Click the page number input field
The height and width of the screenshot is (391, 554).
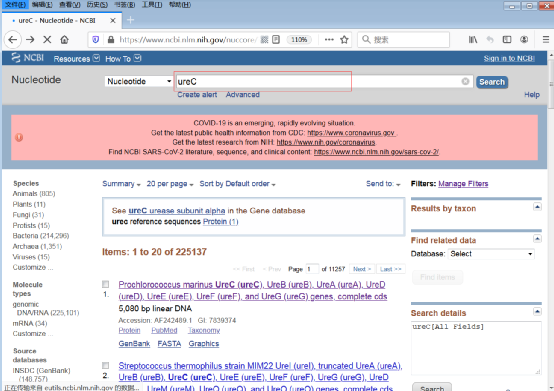pos(312,269)
